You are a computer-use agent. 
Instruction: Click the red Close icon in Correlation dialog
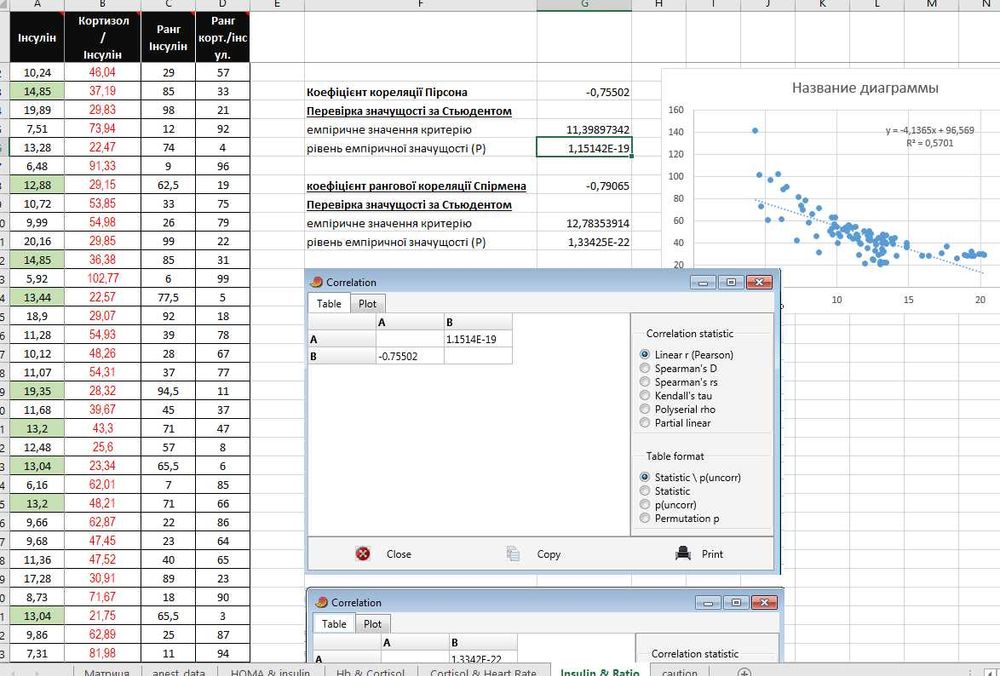[x=363, y=554]
